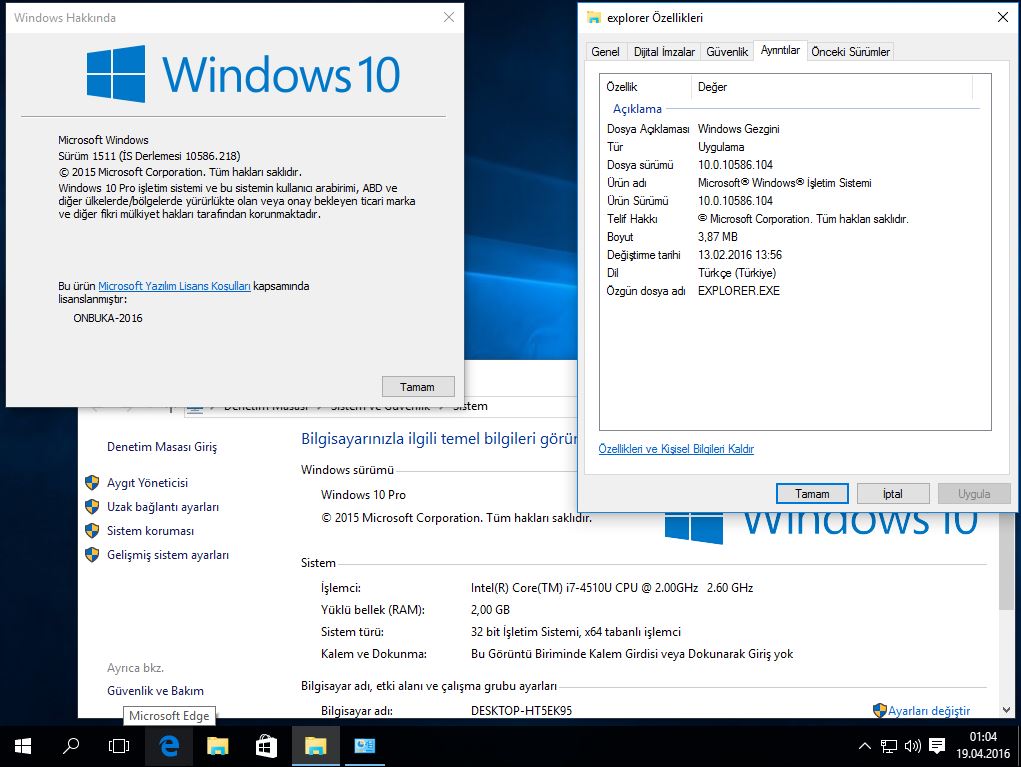Click the volume icon in system tray
This screenshot has height=767, width=1021.
[x=912, y=746]
